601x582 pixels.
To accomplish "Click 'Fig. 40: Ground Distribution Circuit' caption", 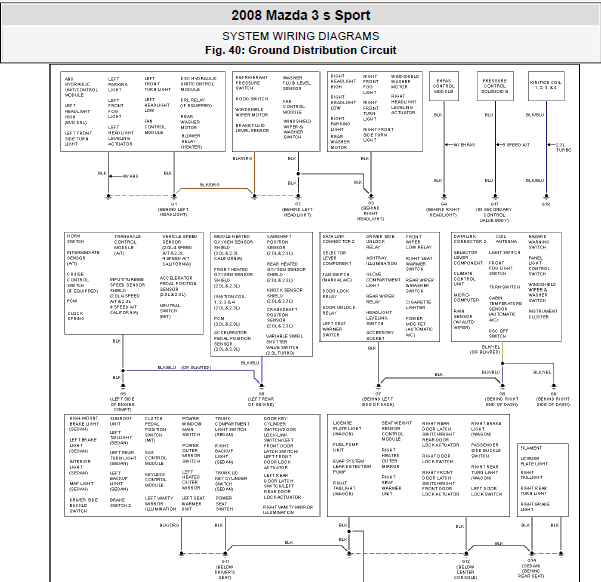I will point(300,50).
